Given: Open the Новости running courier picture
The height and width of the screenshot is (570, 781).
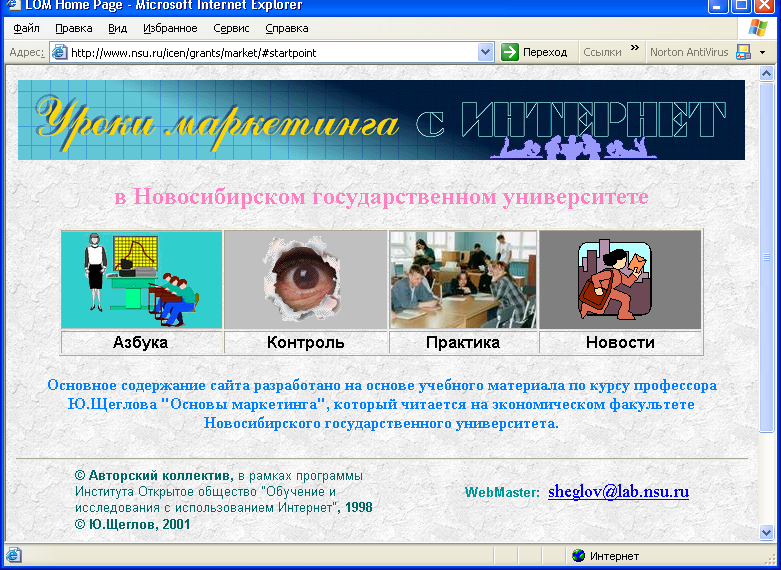Looking at the screenshot, I should [x=621, y=280].
